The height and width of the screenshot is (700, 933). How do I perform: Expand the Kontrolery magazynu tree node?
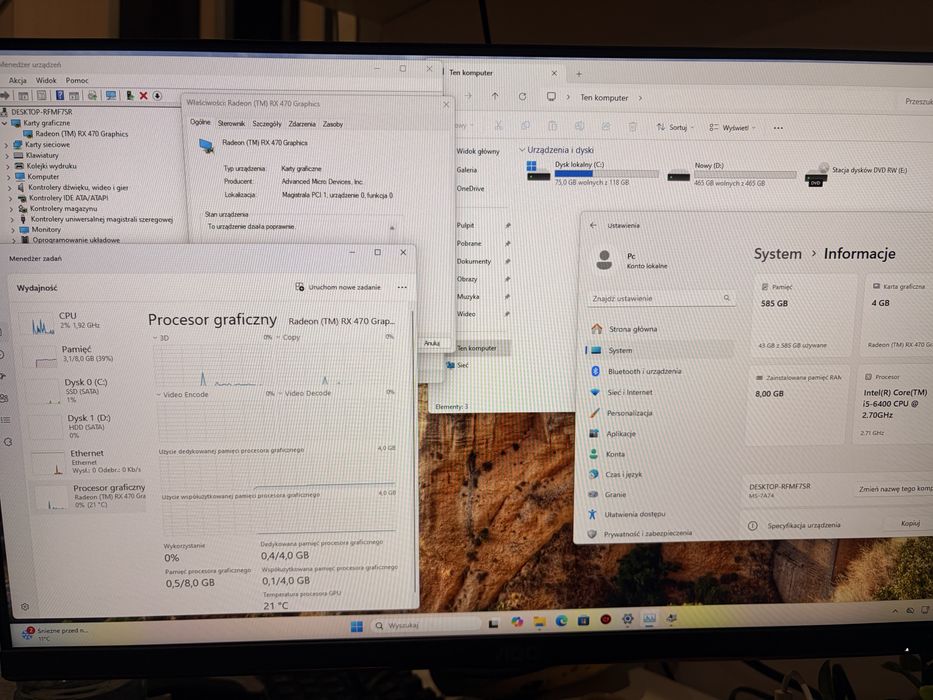tap(11, 209)
